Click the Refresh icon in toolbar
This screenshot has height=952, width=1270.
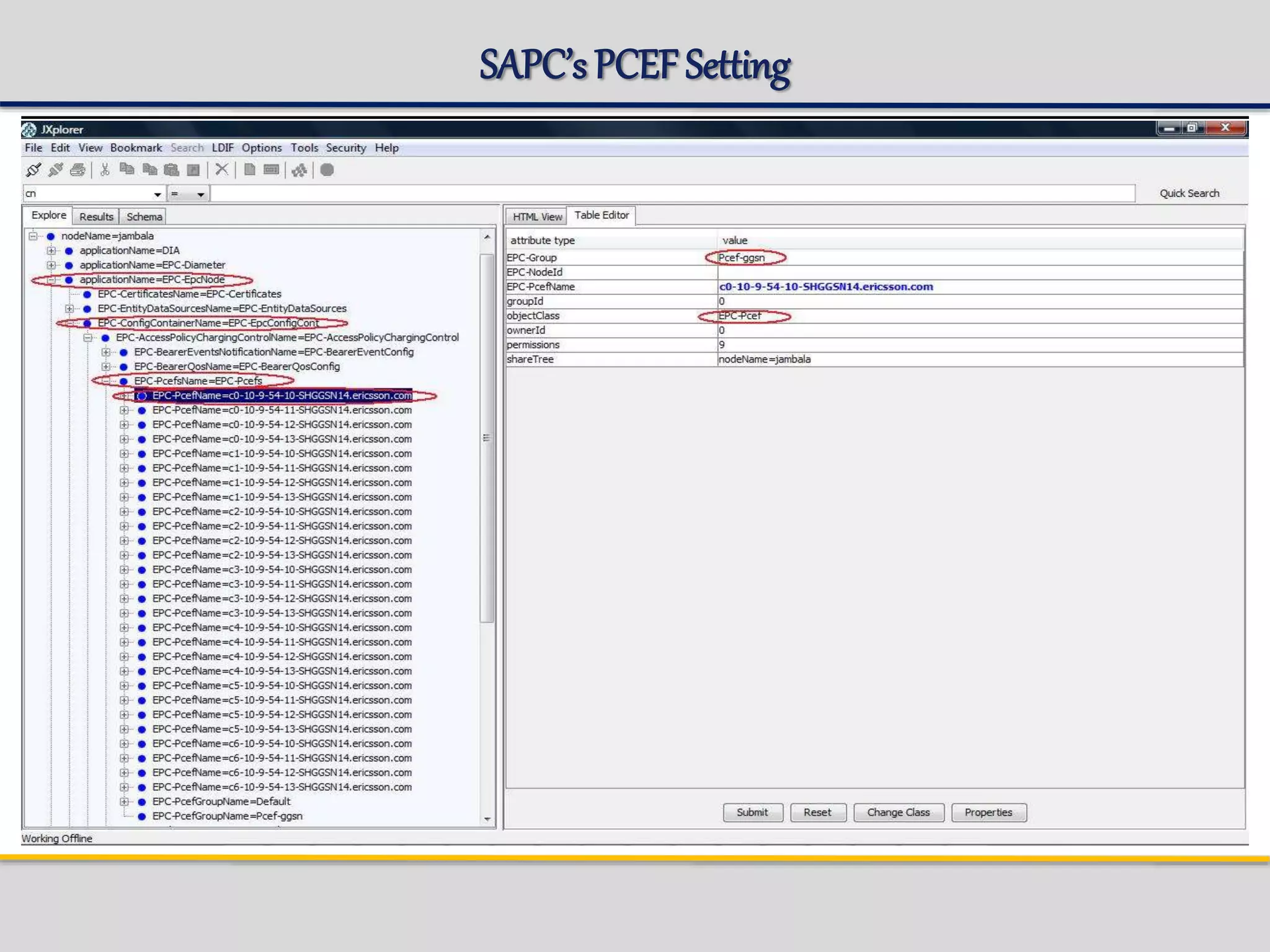[x=300, y=170]
